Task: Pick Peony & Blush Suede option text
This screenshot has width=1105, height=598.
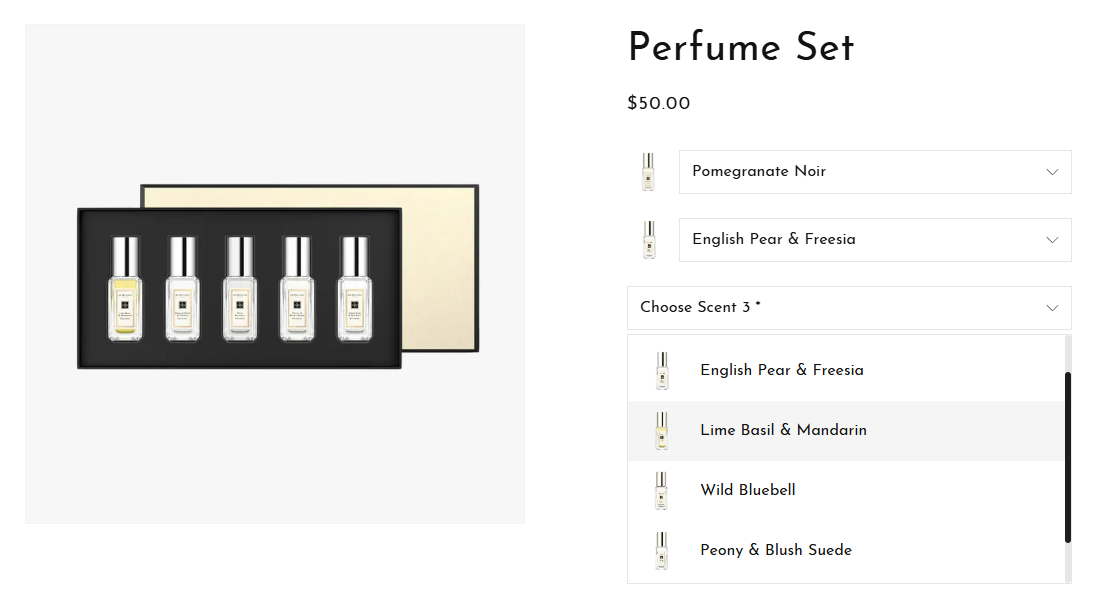Action: (x=776, y=550)
